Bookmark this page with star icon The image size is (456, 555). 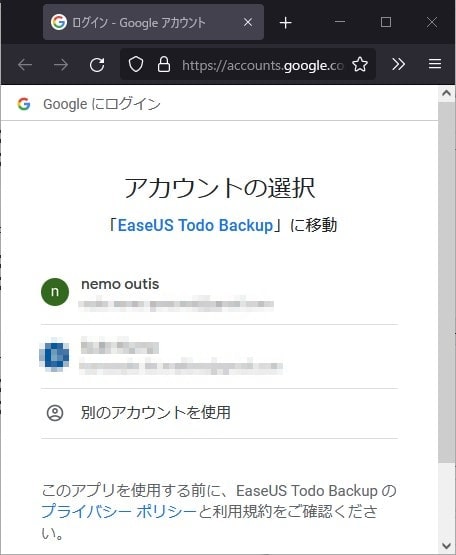click(360, 64)
